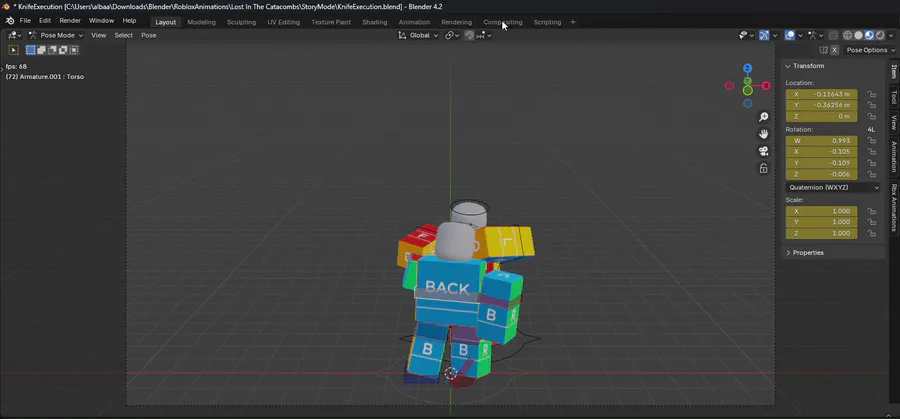Choose the intersect selection mode icon
The height and width of the screenshot is (419, 900).
pos(74,50)
